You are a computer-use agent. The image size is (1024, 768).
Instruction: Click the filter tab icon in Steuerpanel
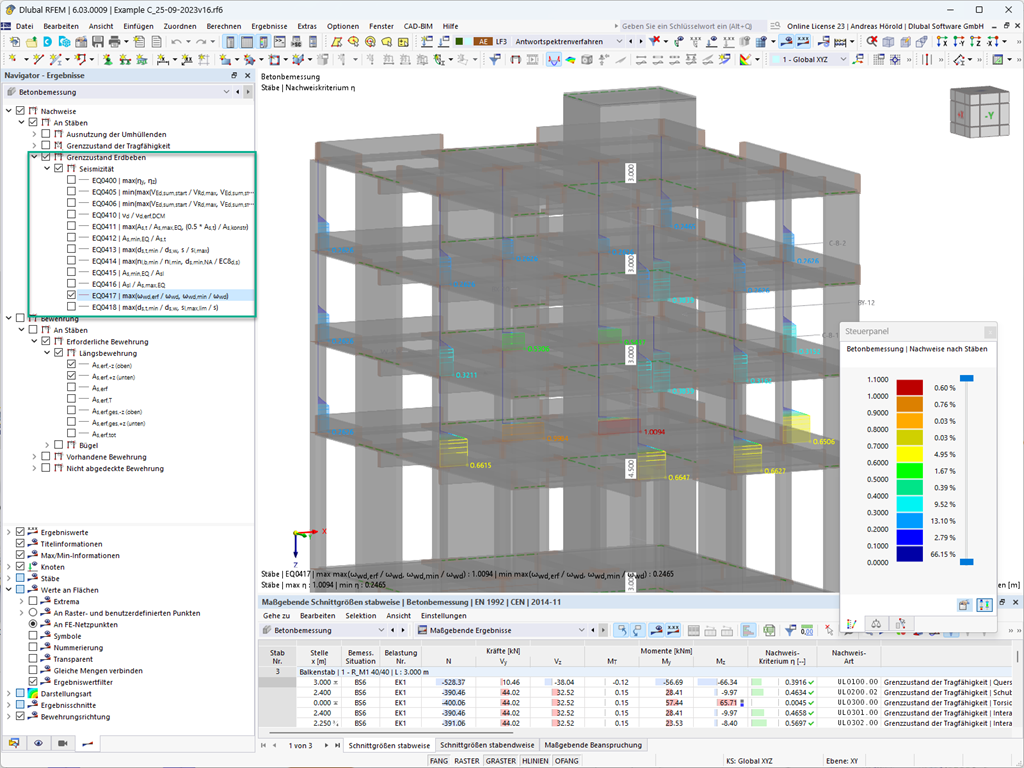pos(901,624)
